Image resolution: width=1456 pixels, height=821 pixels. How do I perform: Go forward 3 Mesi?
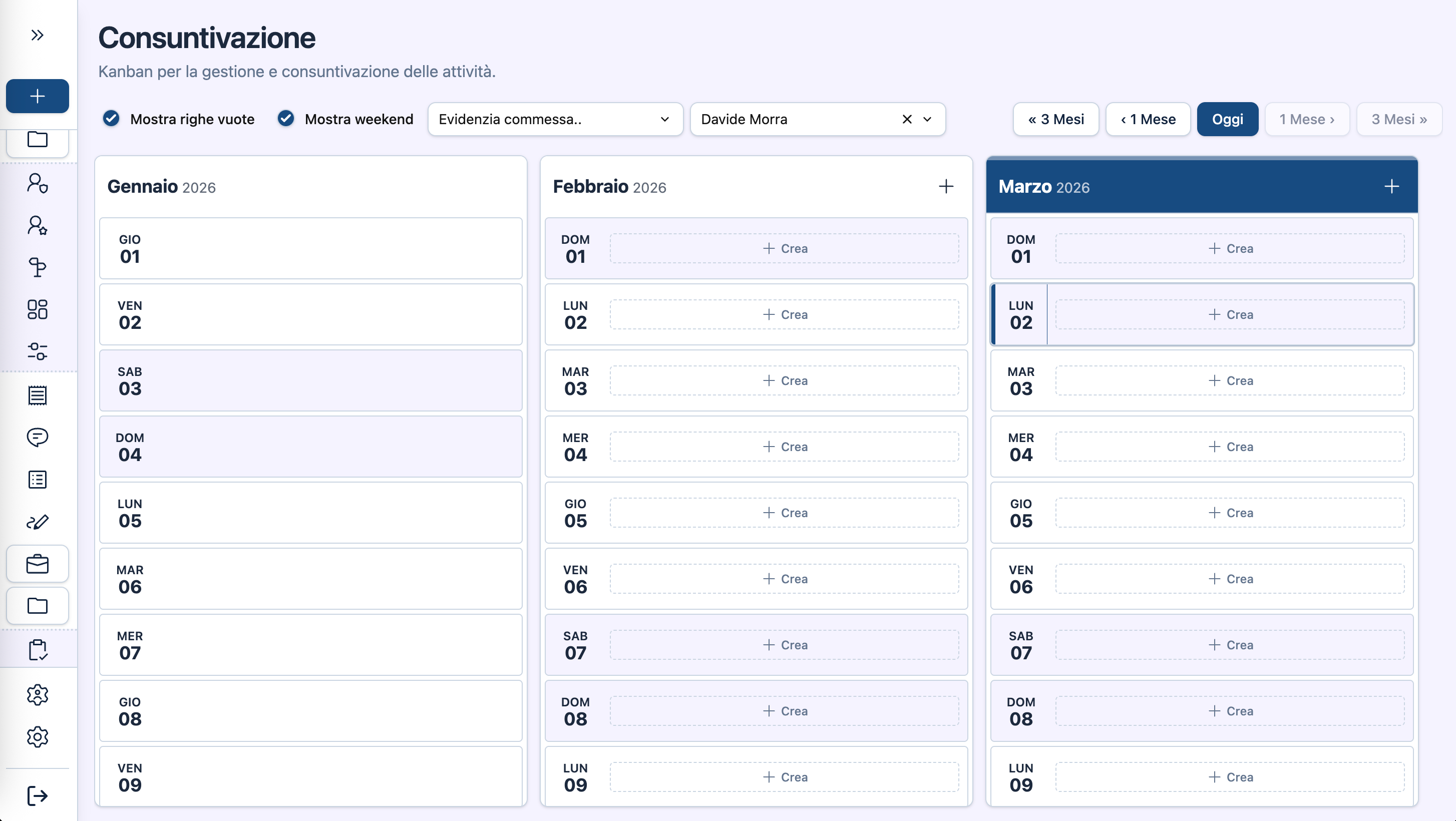click(x=1399, y=119)
